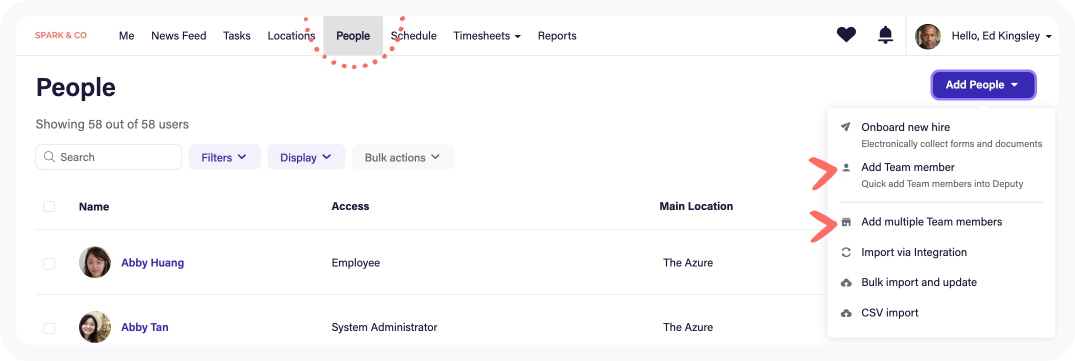1075x361 pixels.
Task: Go to the Schedule tab
Action: click(413, 36)
